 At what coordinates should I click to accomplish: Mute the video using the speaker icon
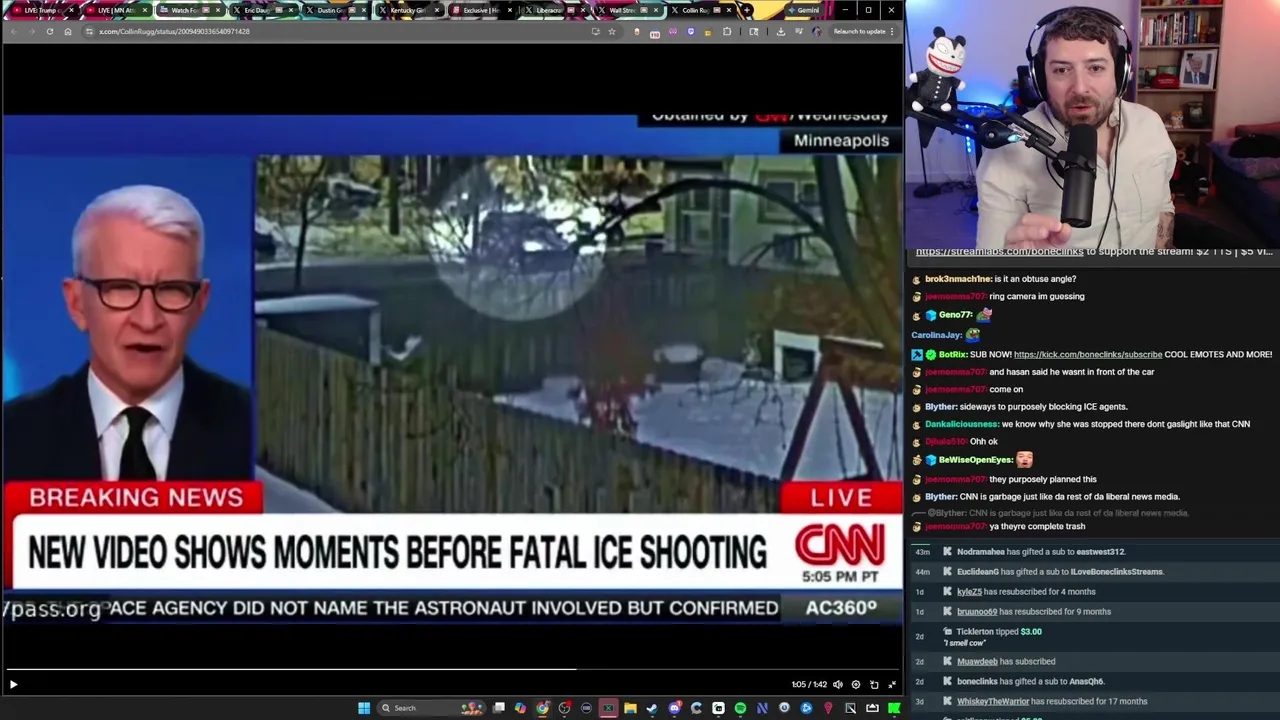coord(838,685)
